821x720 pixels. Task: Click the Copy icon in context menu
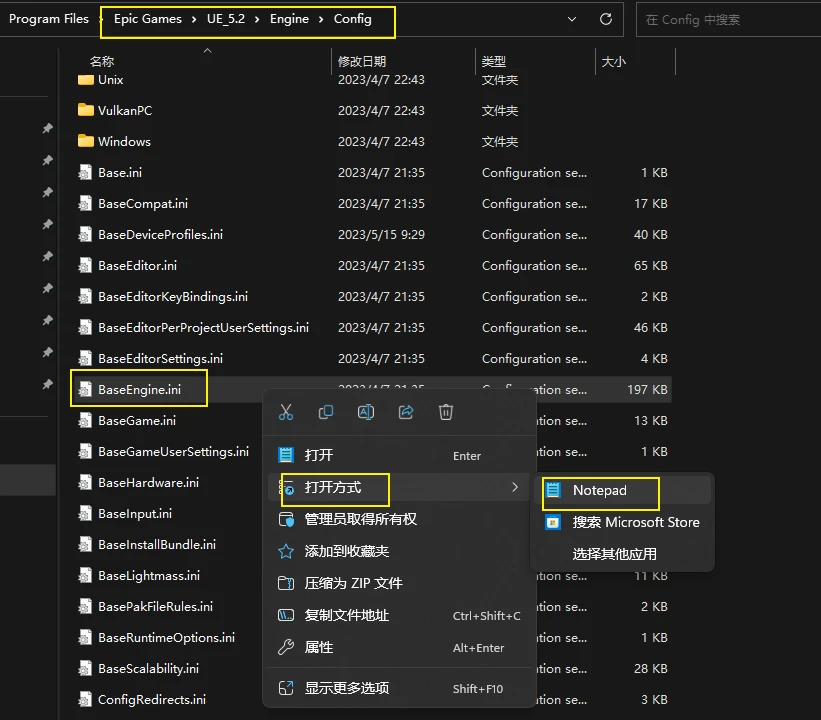tap(326, 412)
